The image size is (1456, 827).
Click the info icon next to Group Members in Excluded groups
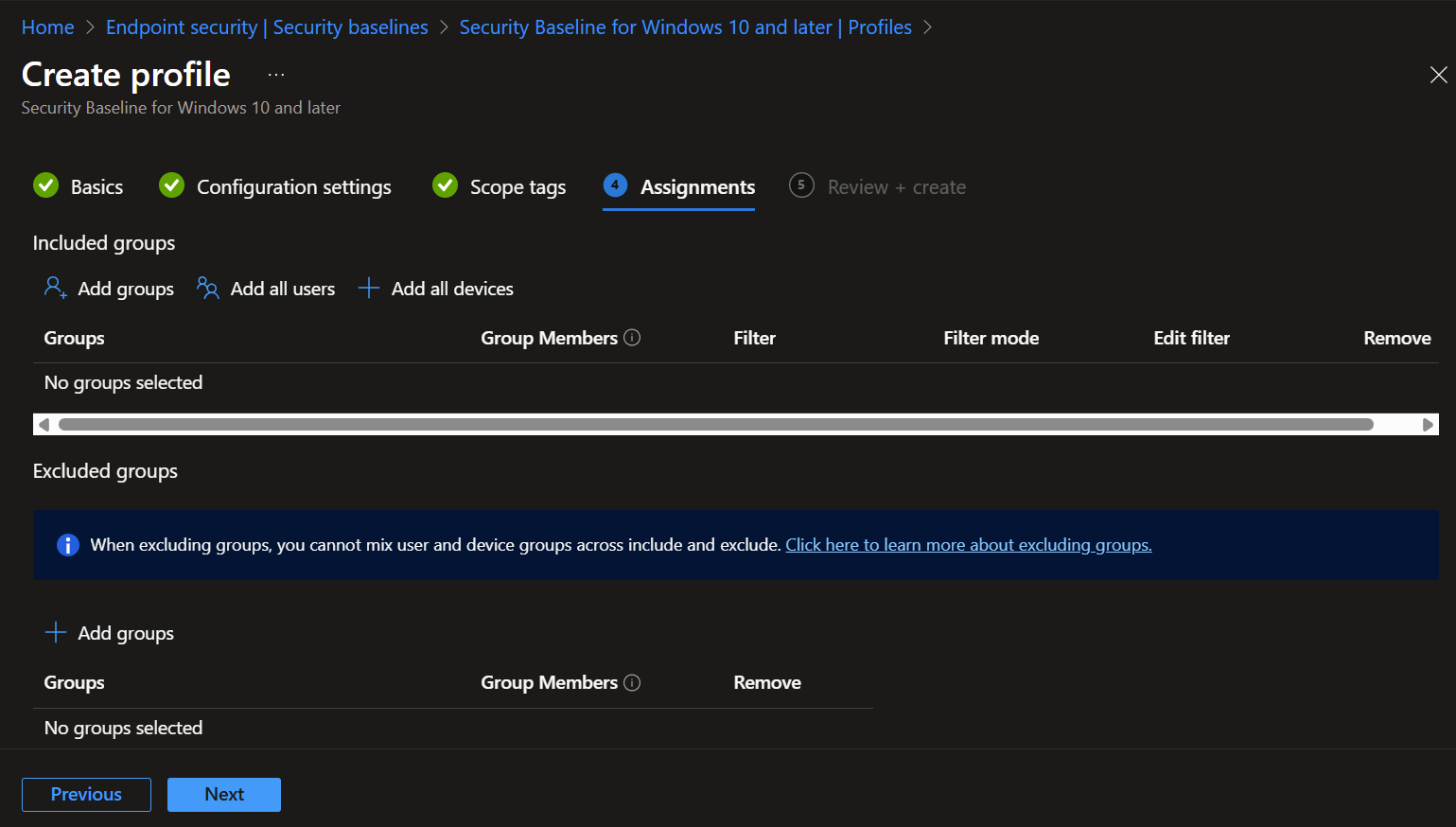(x=633, y=682)
